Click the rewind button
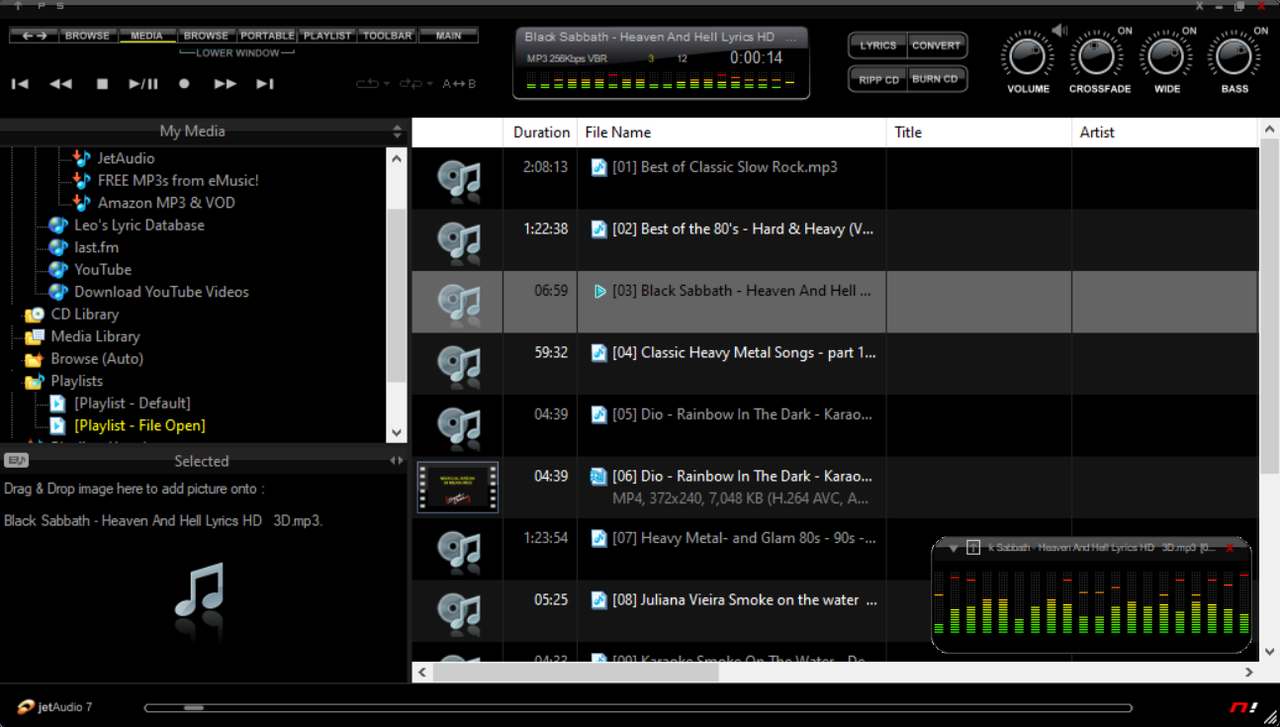The width and height of the screenshot is (1280, 727). [x=61, y=84]
